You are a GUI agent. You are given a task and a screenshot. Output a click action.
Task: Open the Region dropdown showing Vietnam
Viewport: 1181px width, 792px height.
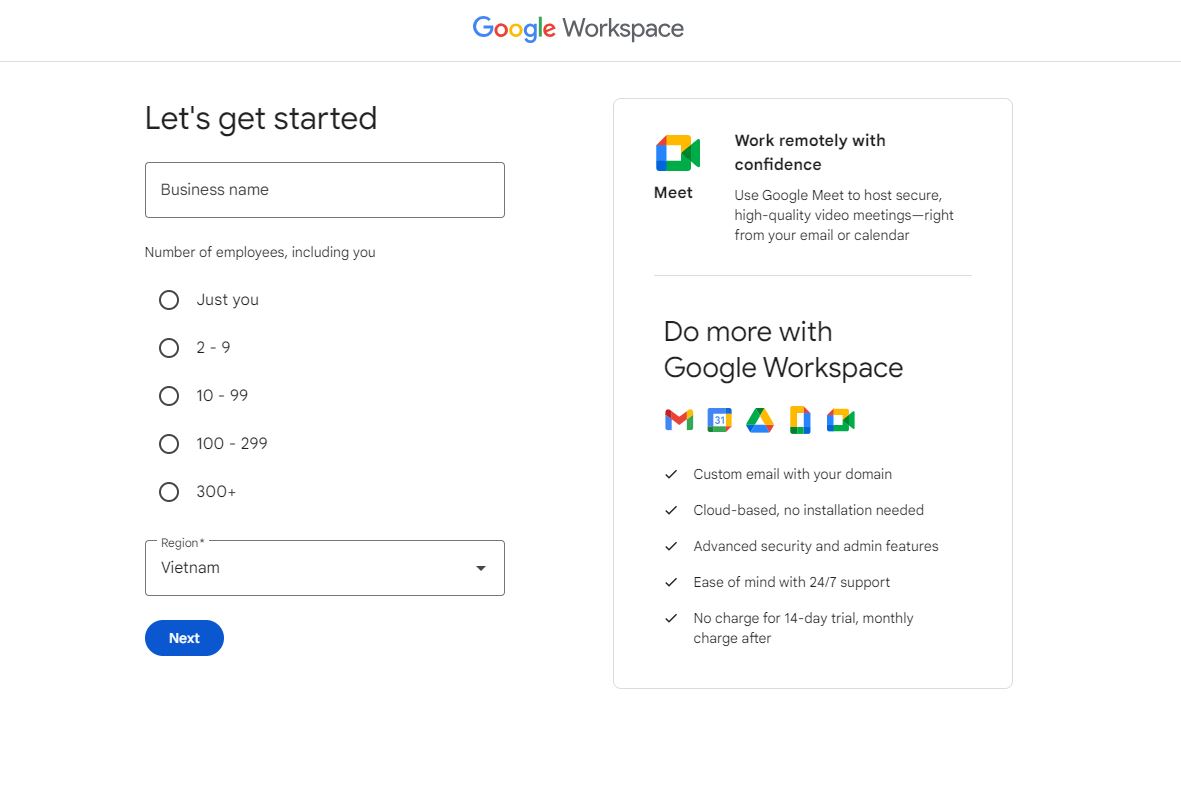tap(310, 568)
